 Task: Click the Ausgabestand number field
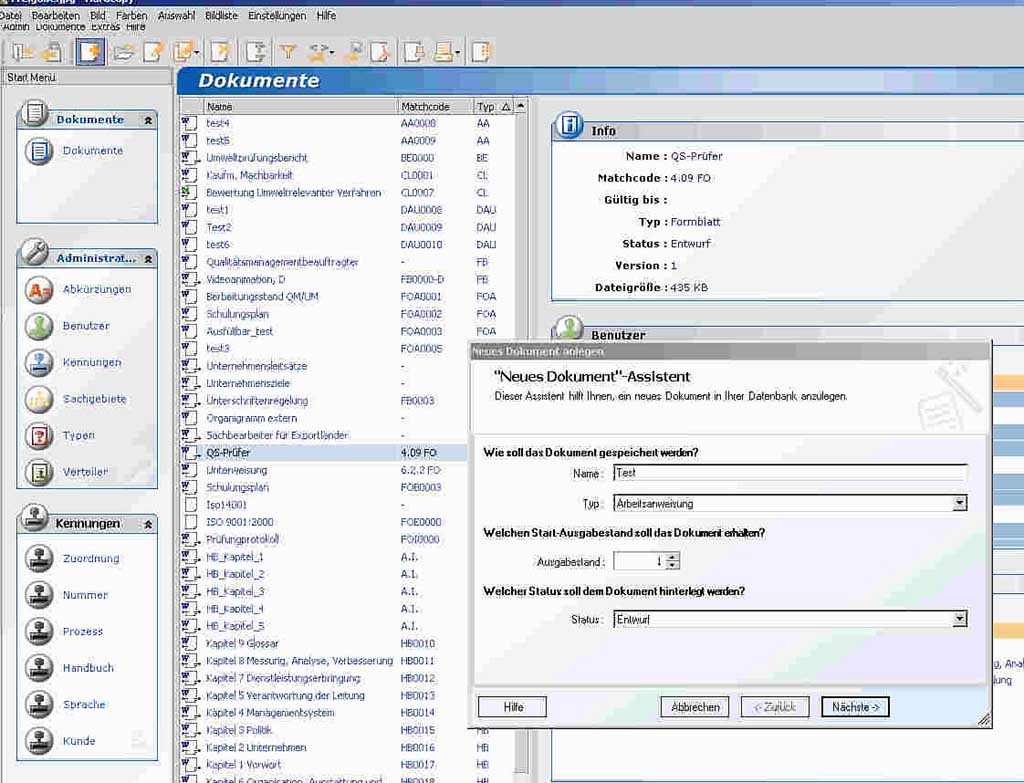point(639,561)
